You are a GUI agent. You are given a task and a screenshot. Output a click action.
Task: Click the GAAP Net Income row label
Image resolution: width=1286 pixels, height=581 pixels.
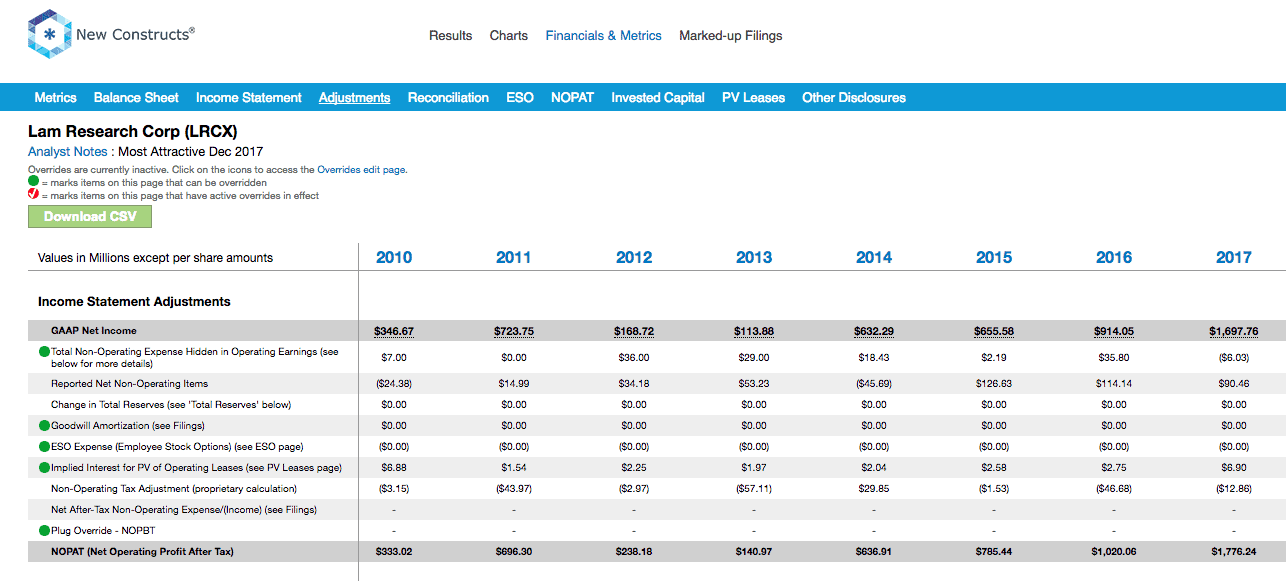(94, 331)
